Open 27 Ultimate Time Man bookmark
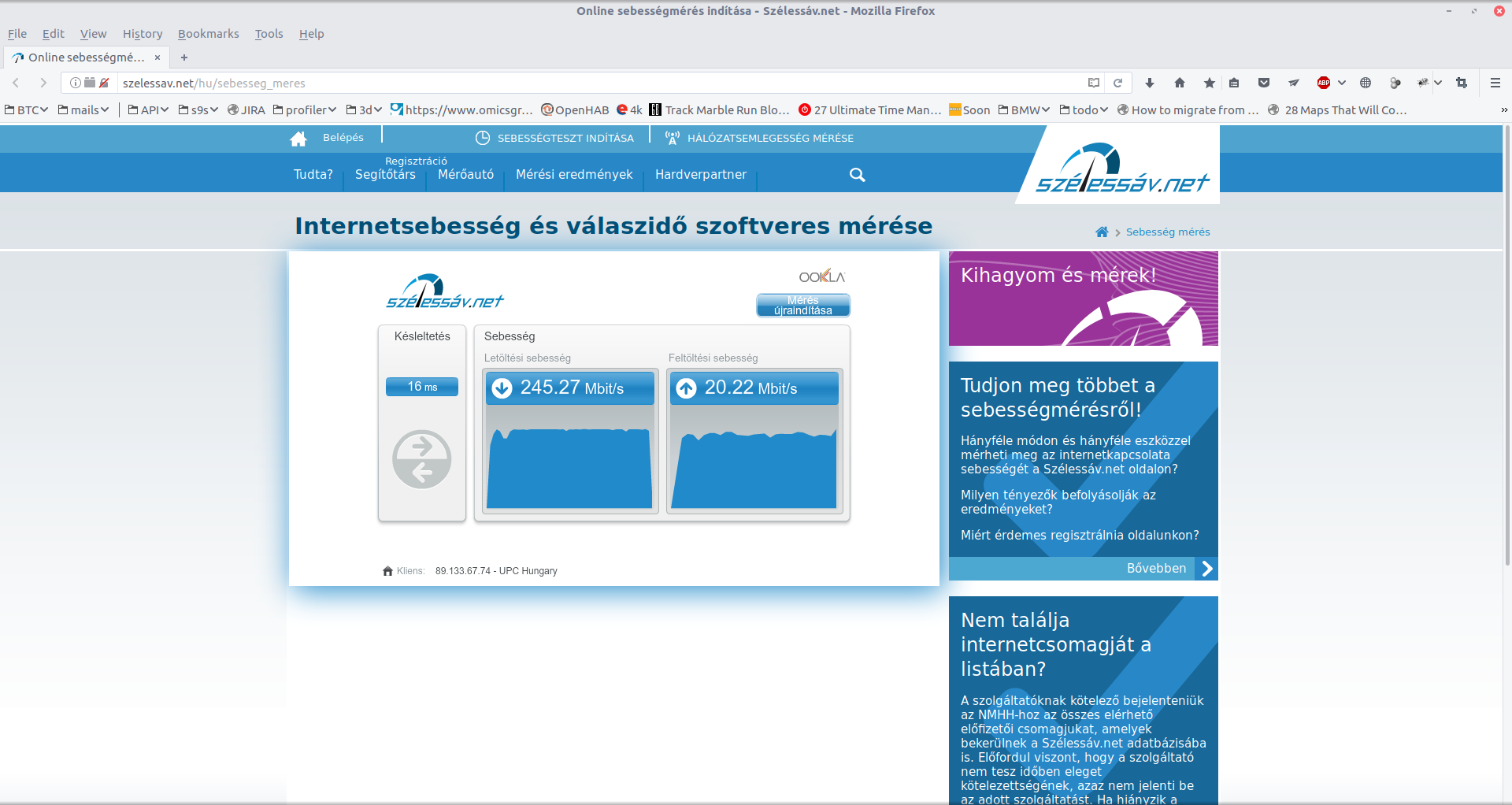 (870, 110)
